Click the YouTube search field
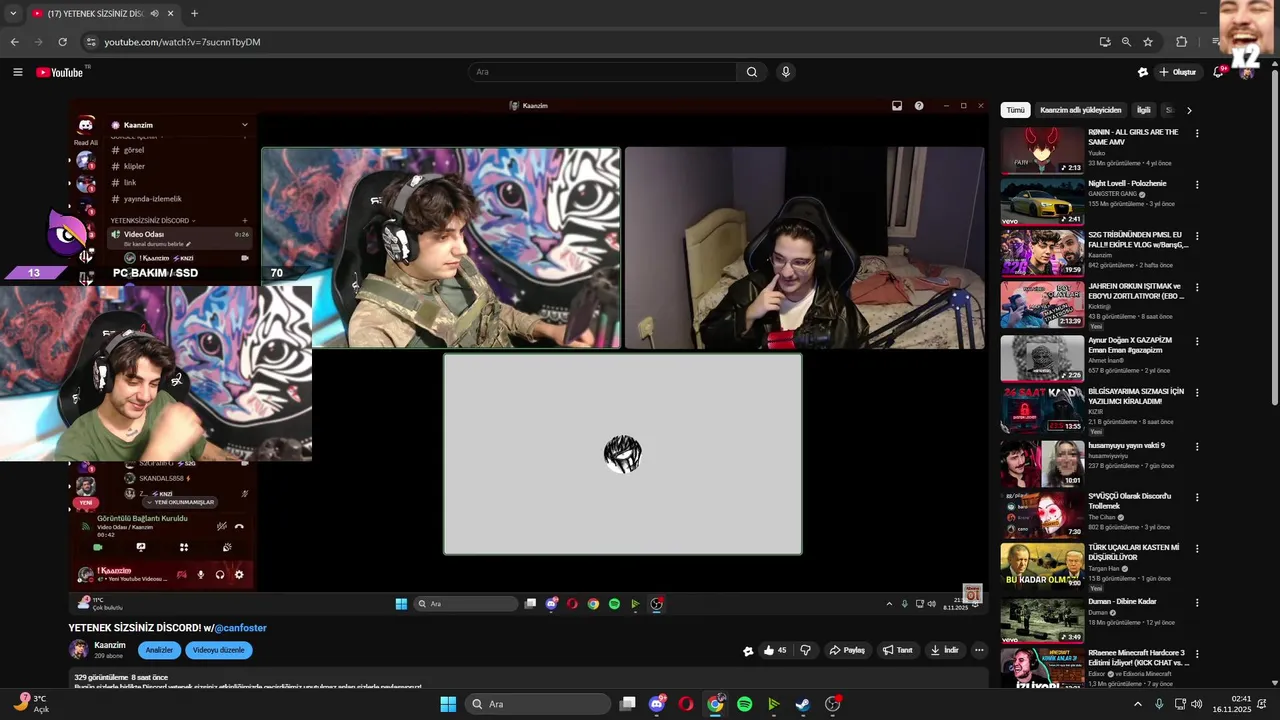The image size is (1280, 720). 603,72
